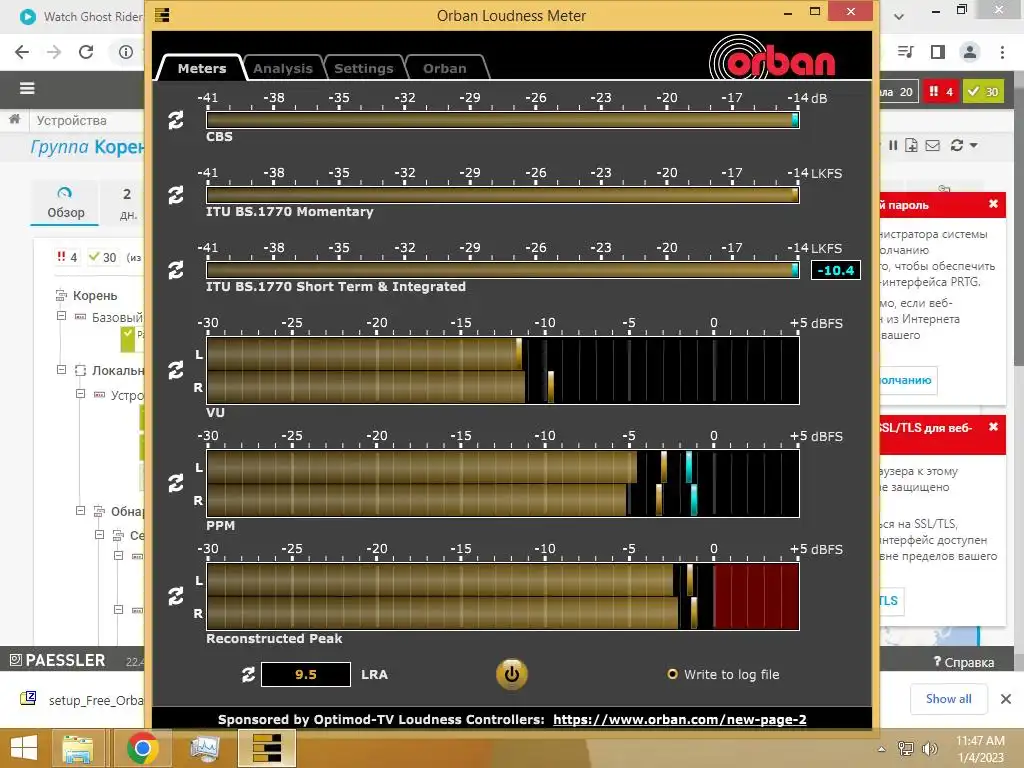This screenshot has width=1024, height=768.
Task: Open Chrome from the taskbar
Action: (x=142, y=748)
